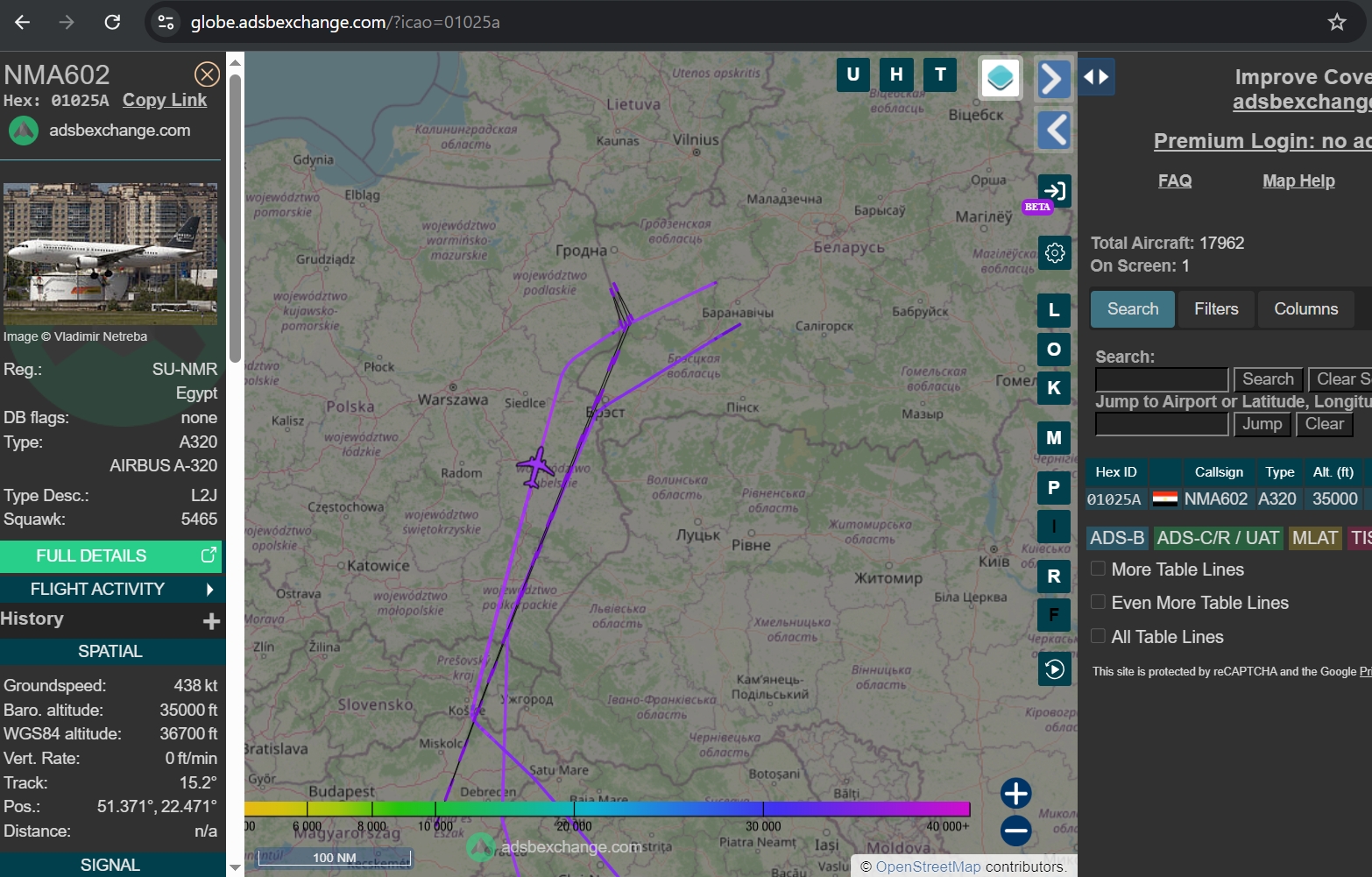Go back in browser history

pyautogui.click(x=23, y=22)
